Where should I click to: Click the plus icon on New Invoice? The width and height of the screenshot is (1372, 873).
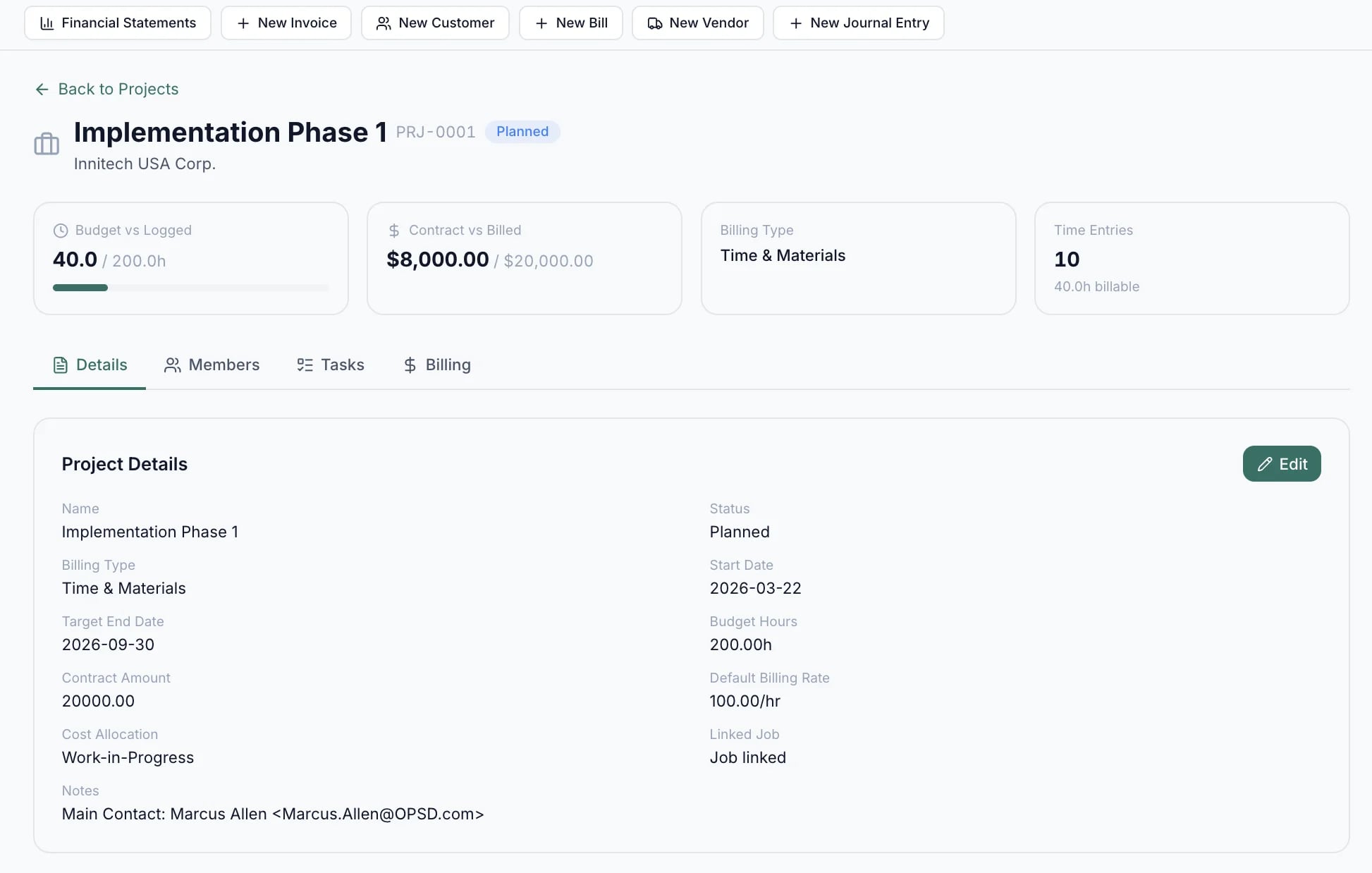[243, 23]
